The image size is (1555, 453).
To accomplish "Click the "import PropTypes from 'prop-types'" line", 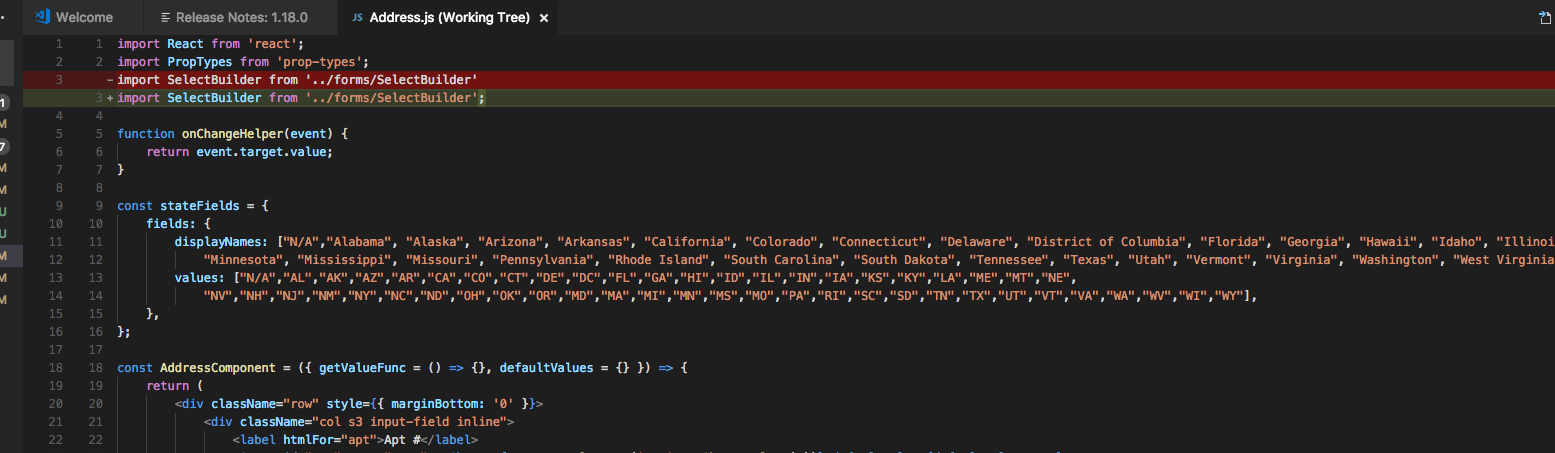I will pyautogui.click(x=243, y=61).
